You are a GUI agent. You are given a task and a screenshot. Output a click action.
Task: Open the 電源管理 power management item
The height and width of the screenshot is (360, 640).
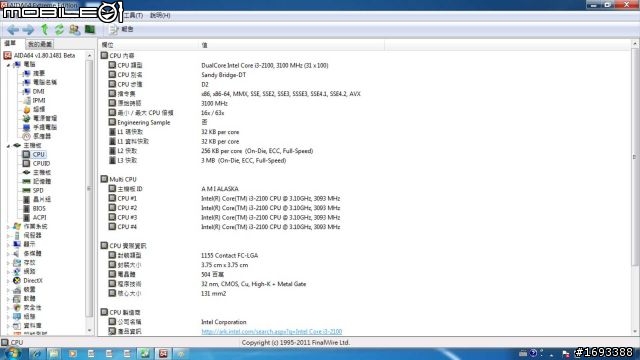point(45,118)
